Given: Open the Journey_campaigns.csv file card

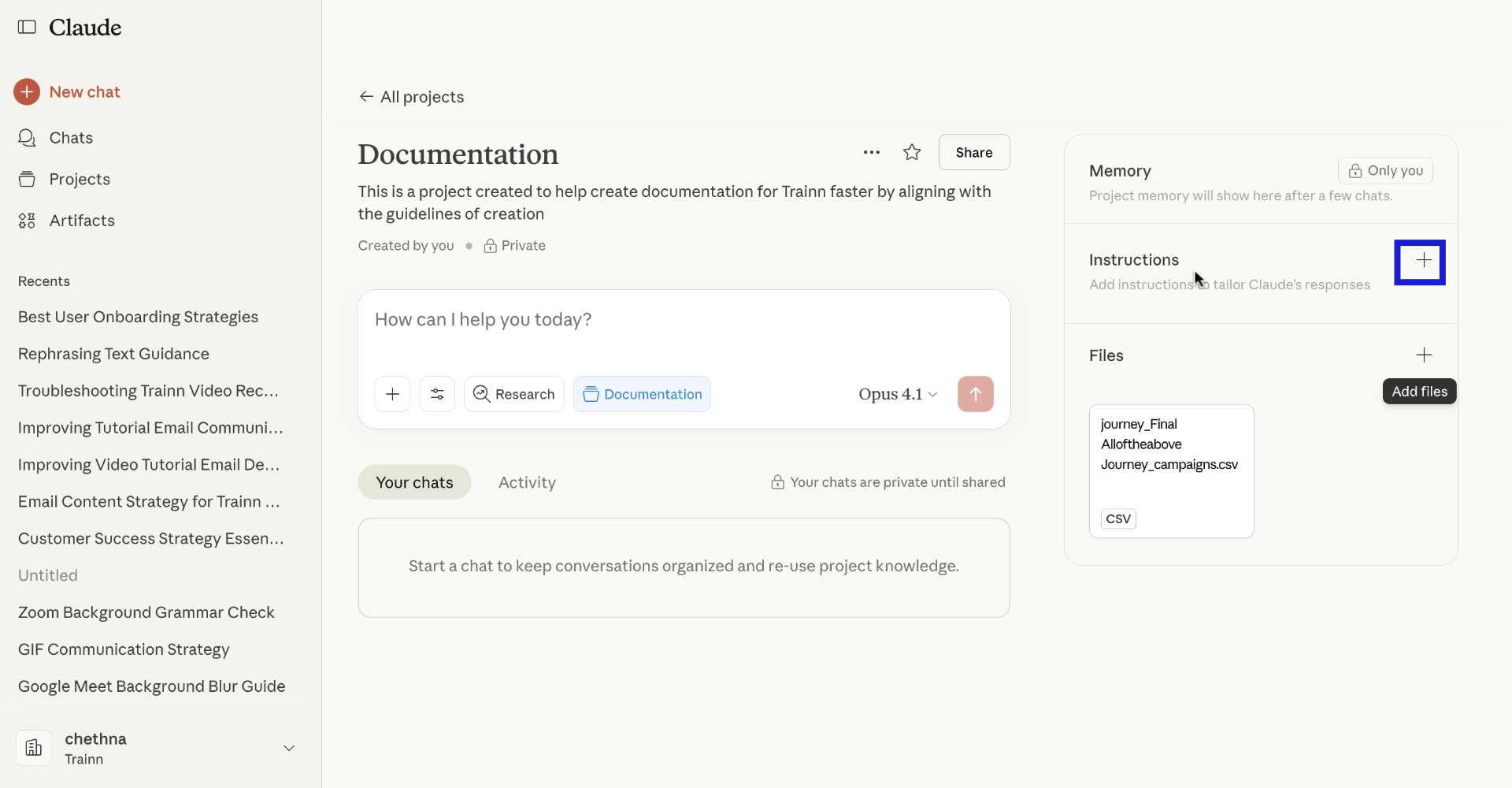Looking at the screenshot, I should [x=1171, y=470].
